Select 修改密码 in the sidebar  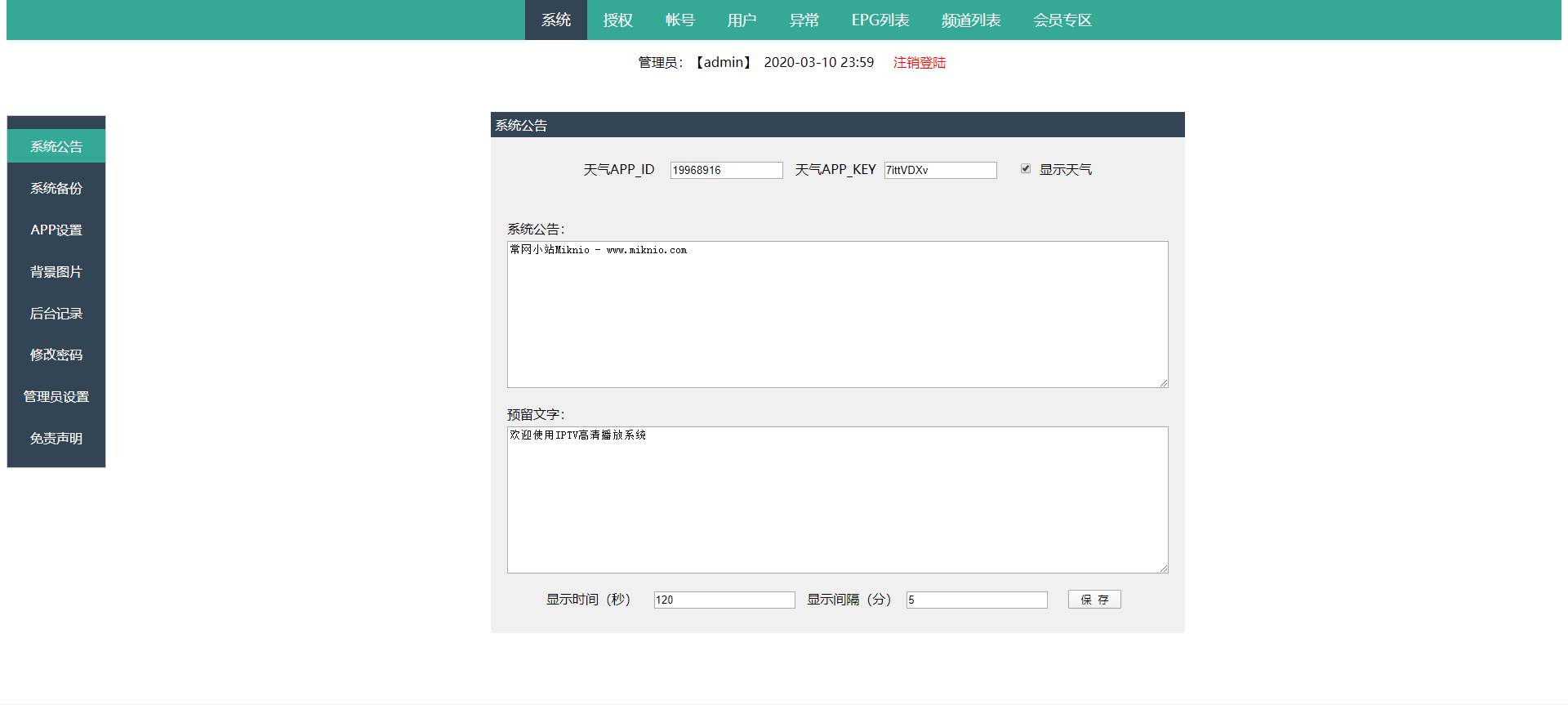point(56,355)
